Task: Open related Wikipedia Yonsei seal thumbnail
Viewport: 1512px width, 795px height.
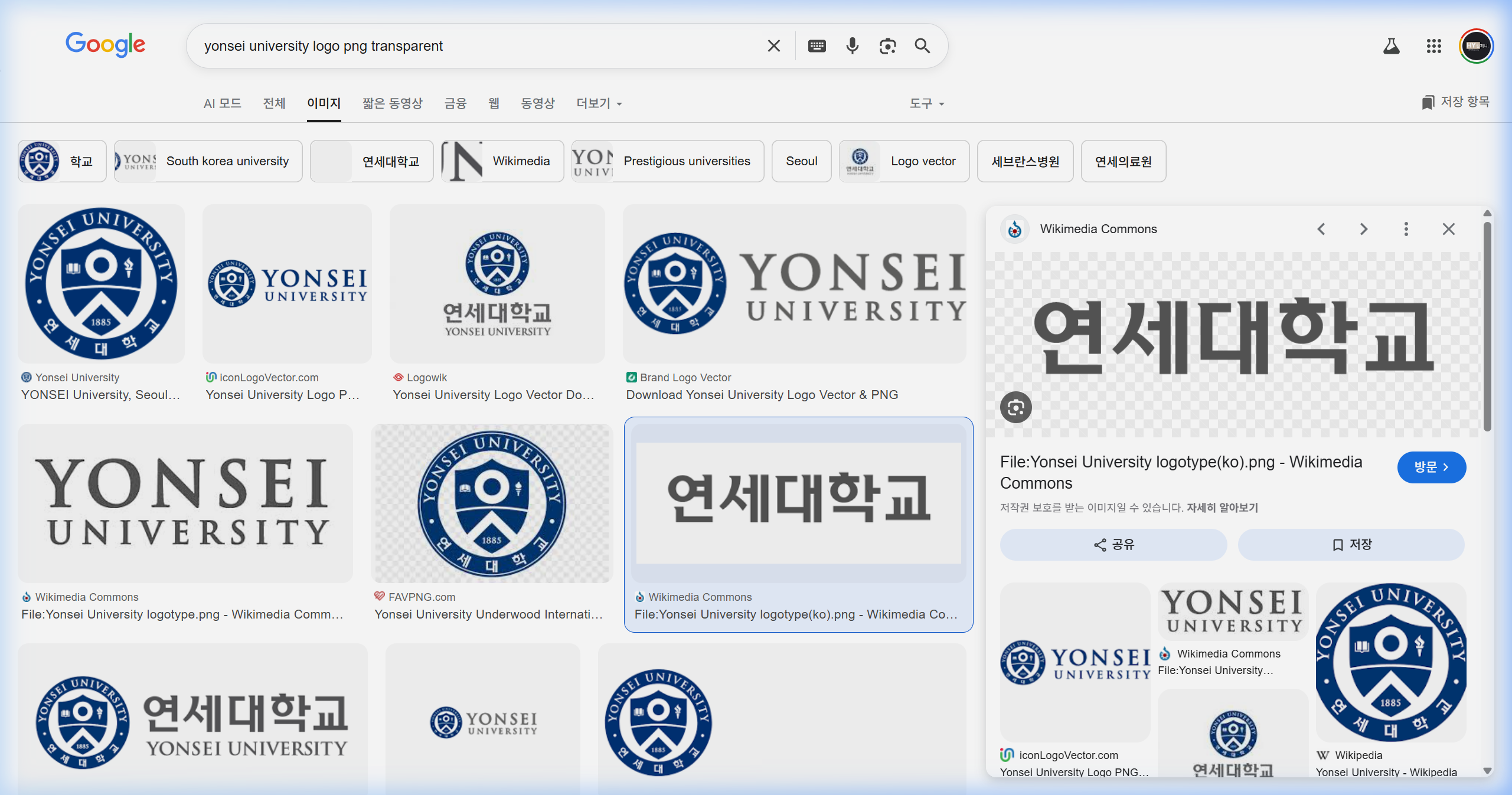Action: coord(1390,662)
